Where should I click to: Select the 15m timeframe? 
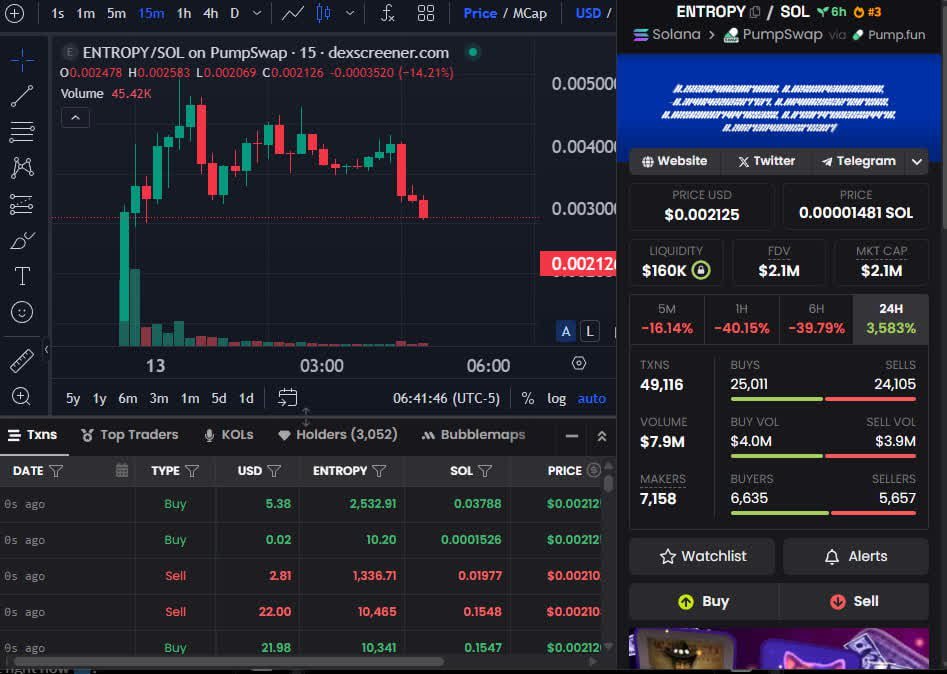coord(151,13)
